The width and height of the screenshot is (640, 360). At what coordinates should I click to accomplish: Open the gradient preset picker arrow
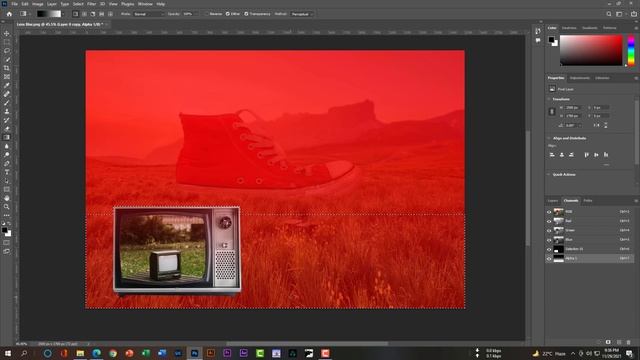coord(63,14)
